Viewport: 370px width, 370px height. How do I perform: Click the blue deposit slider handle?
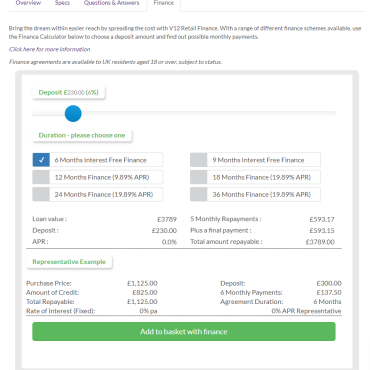click(x=73, y=113)
